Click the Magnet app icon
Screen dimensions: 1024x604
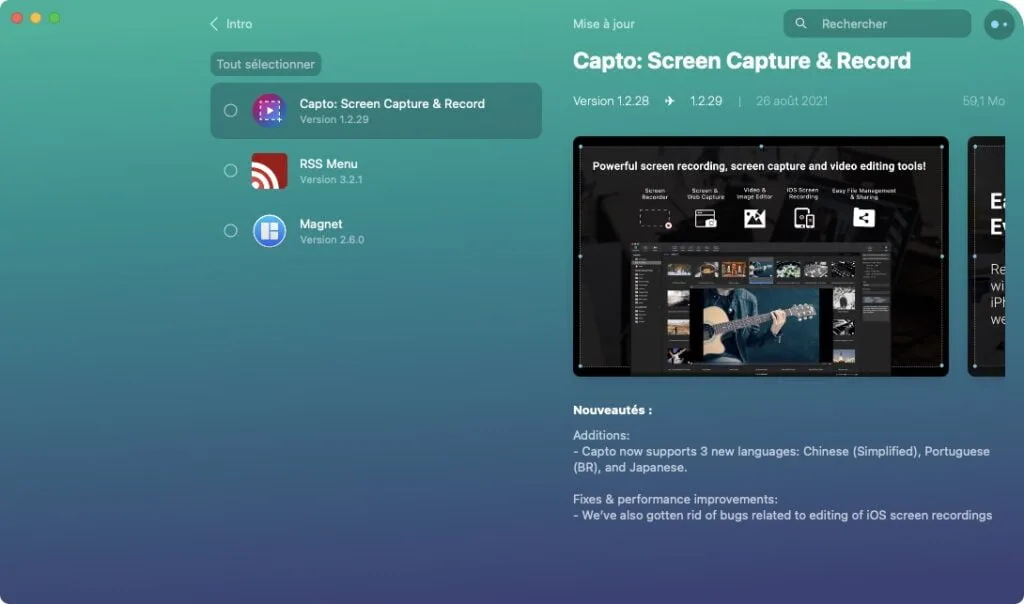pyautogui.click(x=269, y=230)
